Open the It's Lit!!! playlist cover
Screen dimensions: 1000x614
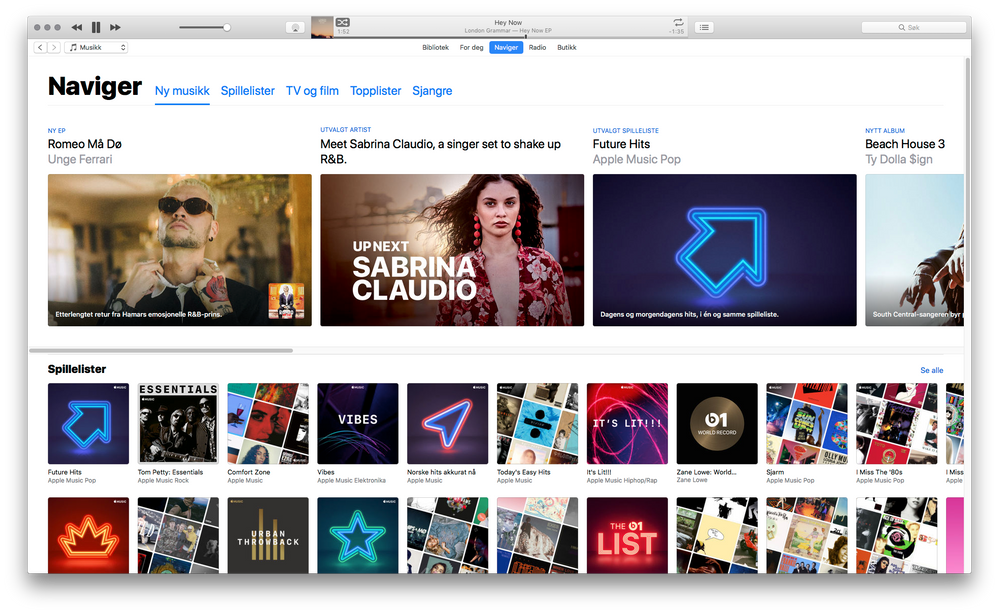click(x=628, y=423)
